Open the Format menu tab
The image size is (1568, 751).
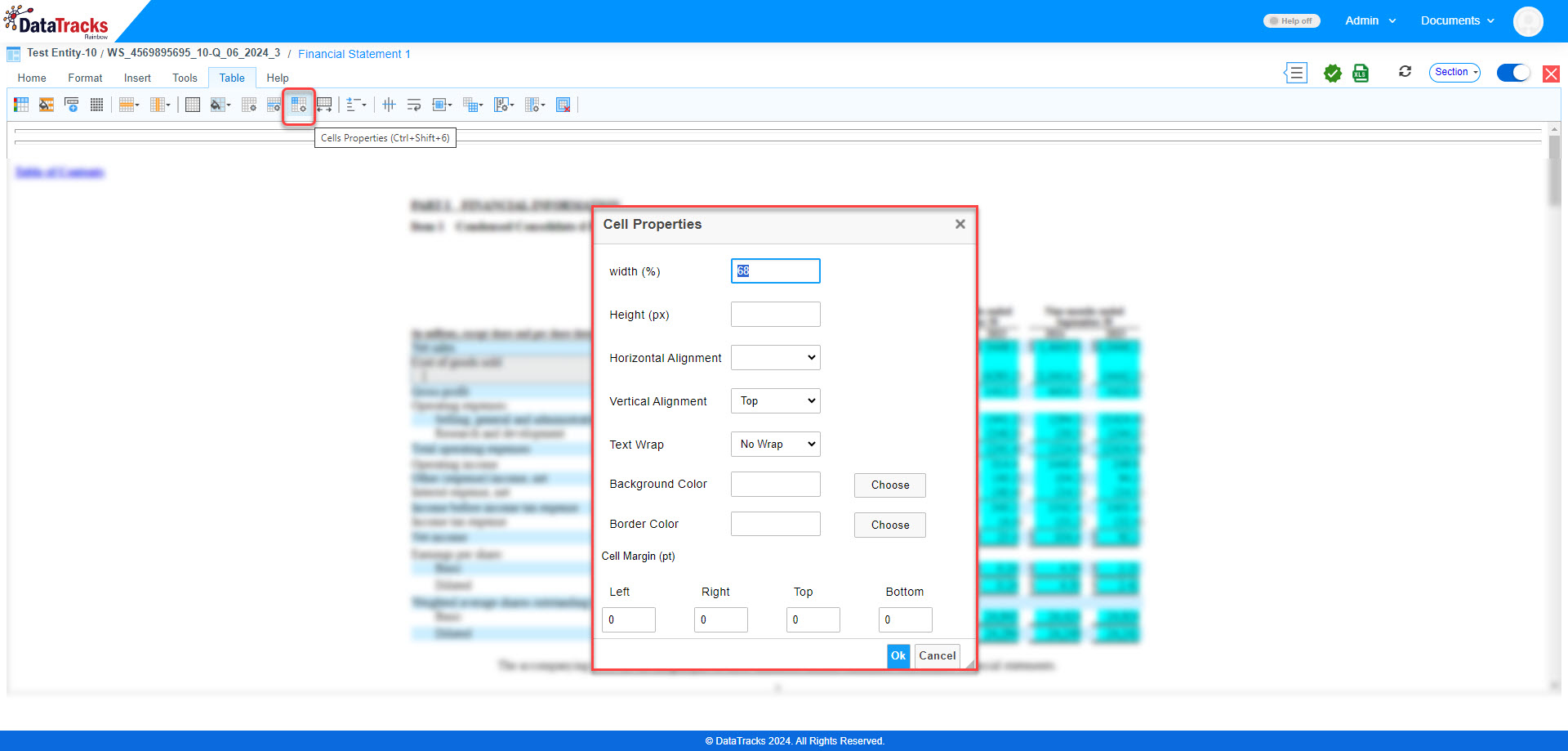(x=85, y=78)
